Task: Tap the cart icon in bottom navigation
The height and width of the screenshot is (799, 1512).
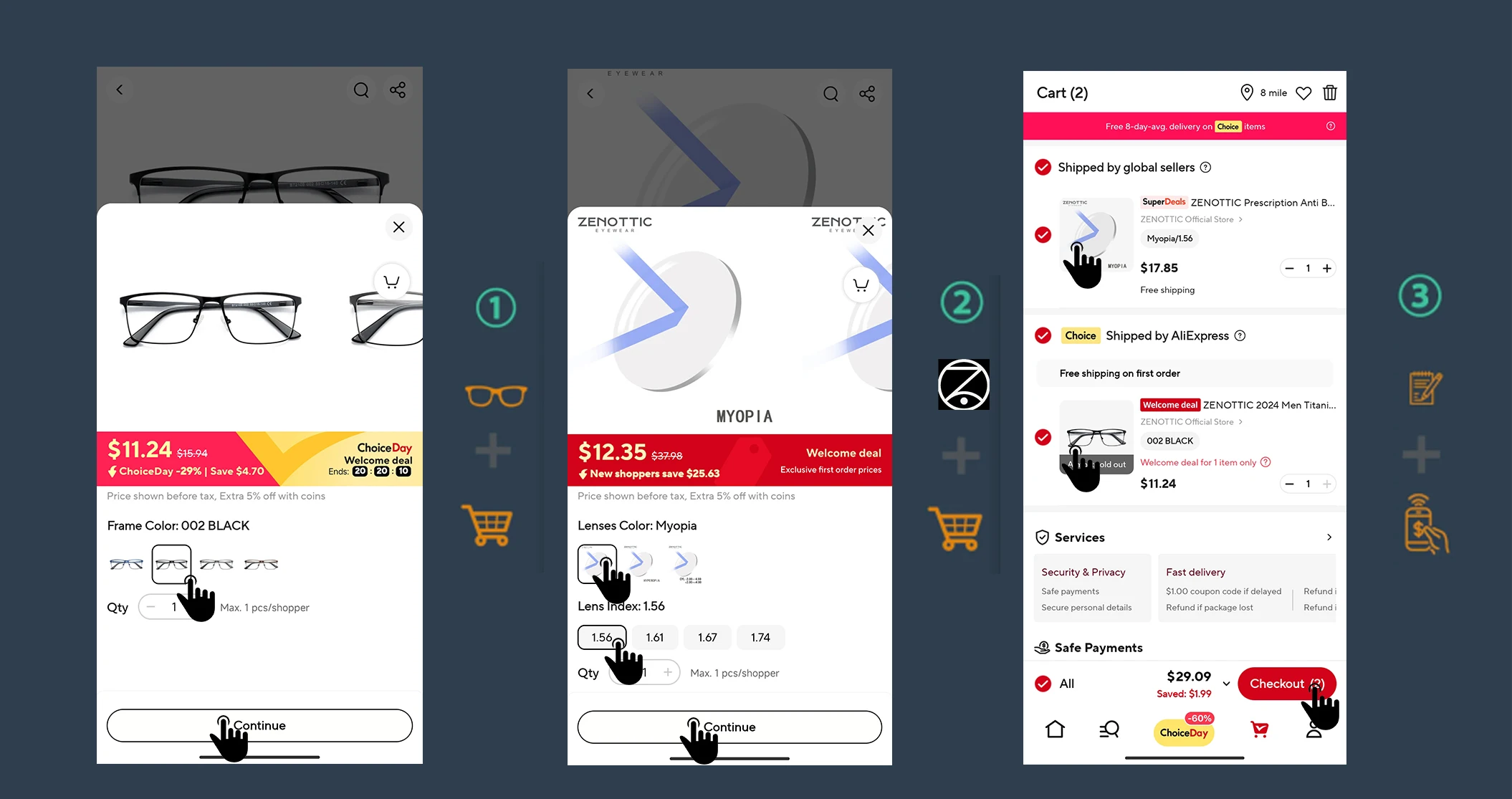Action: click(x=1258, y=727)
